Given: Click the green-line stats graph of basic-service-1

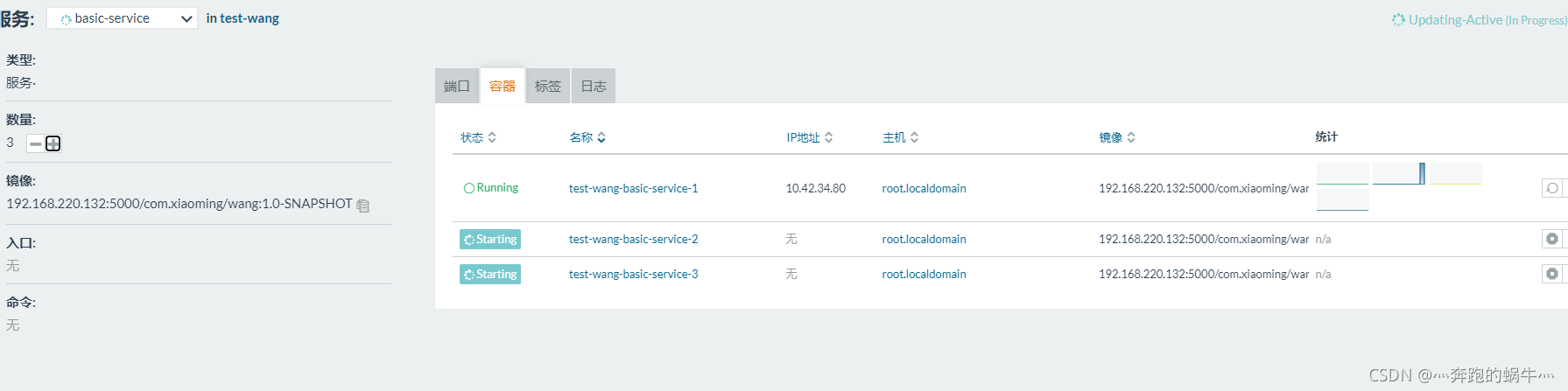Looking at the screenshot, I should (1342, 173).
